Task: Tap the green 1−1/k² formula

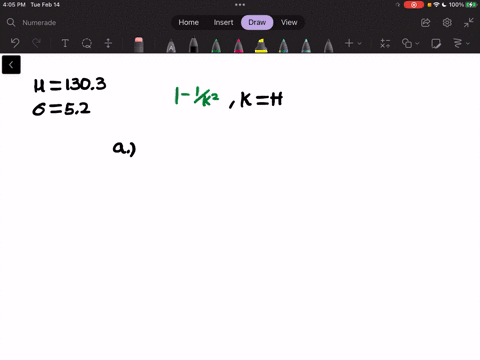Action: pos(197,97)
